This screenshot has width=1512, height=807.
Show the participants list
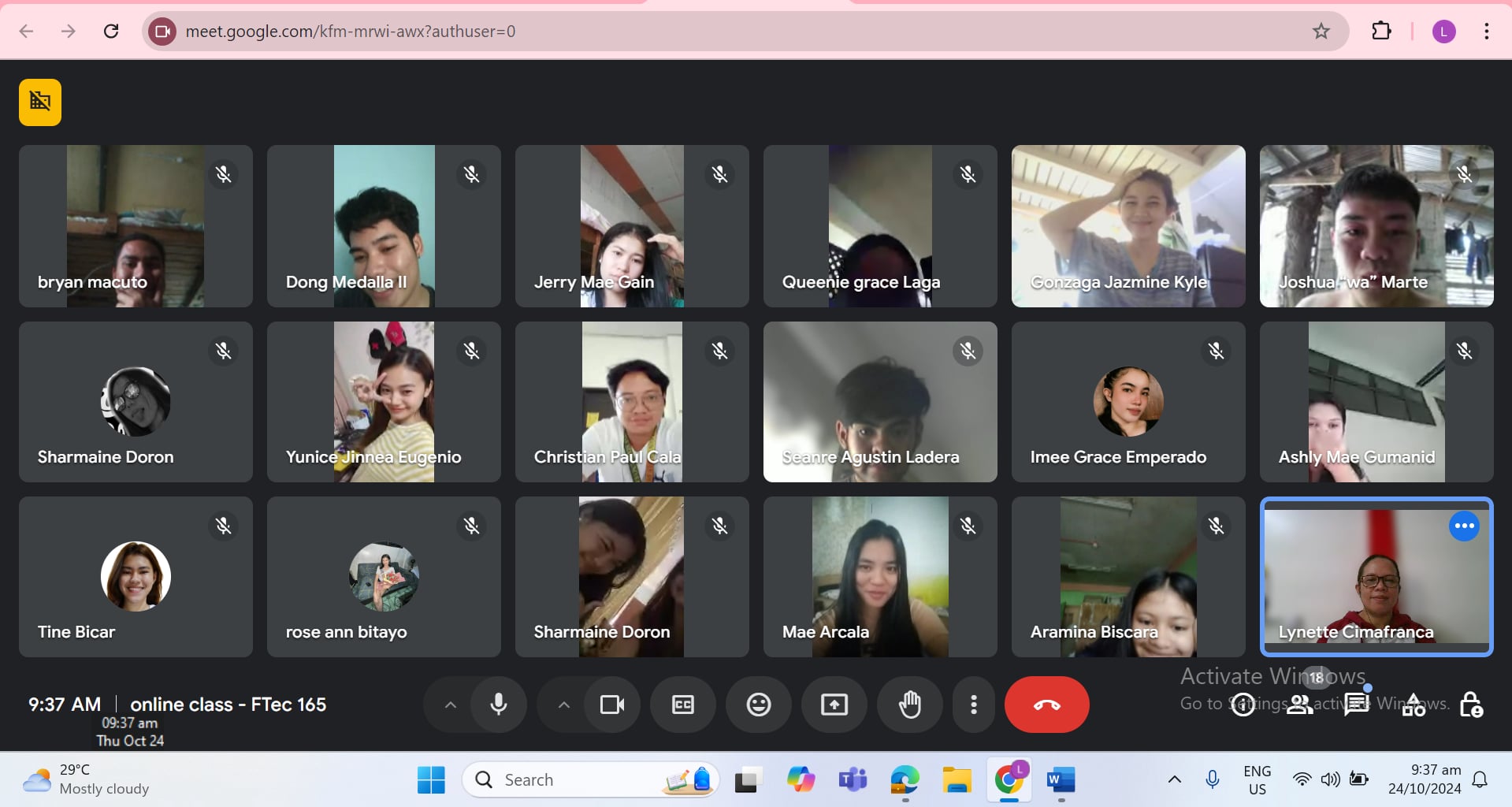(x=1300, y=704)
